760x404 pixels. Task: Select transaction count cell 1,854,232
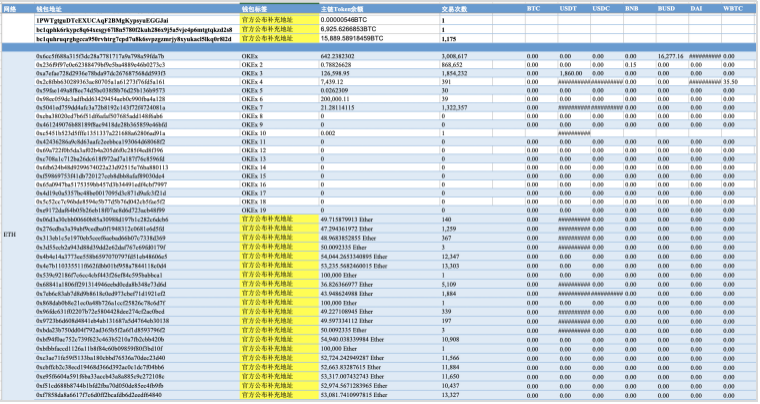[x=455, y=74]
